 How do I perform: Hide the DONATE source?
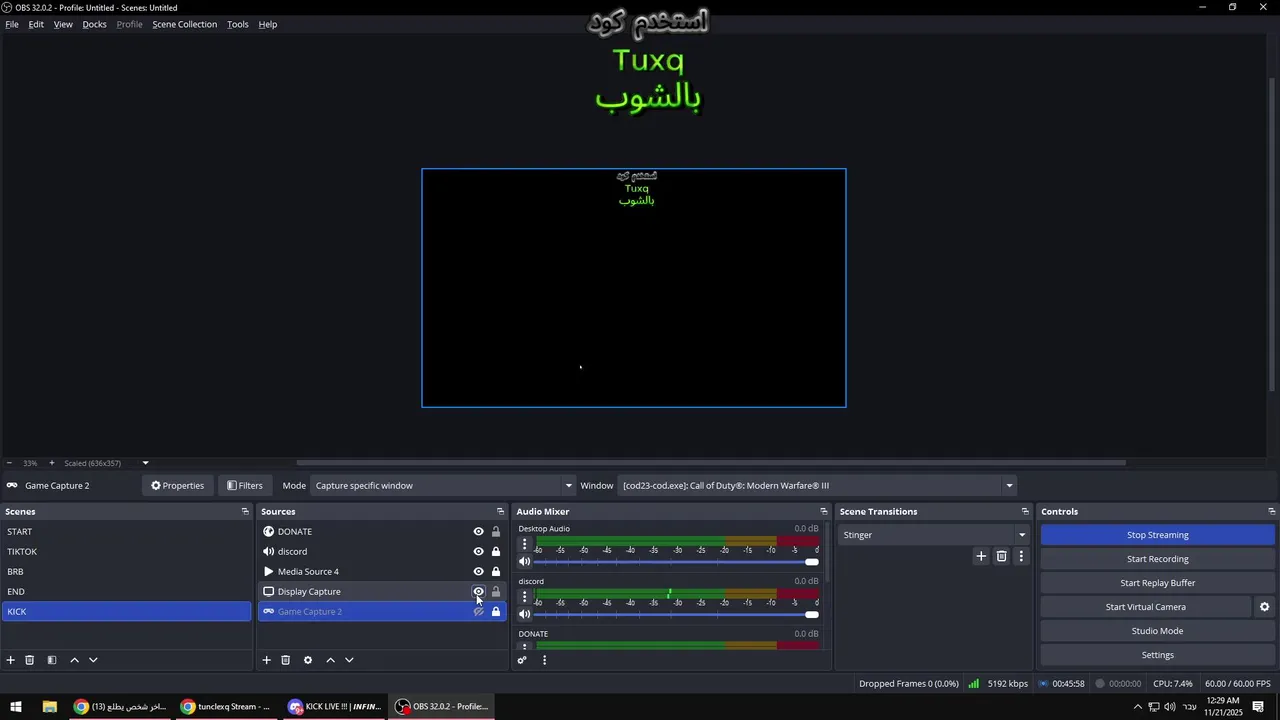click(478, 532)
